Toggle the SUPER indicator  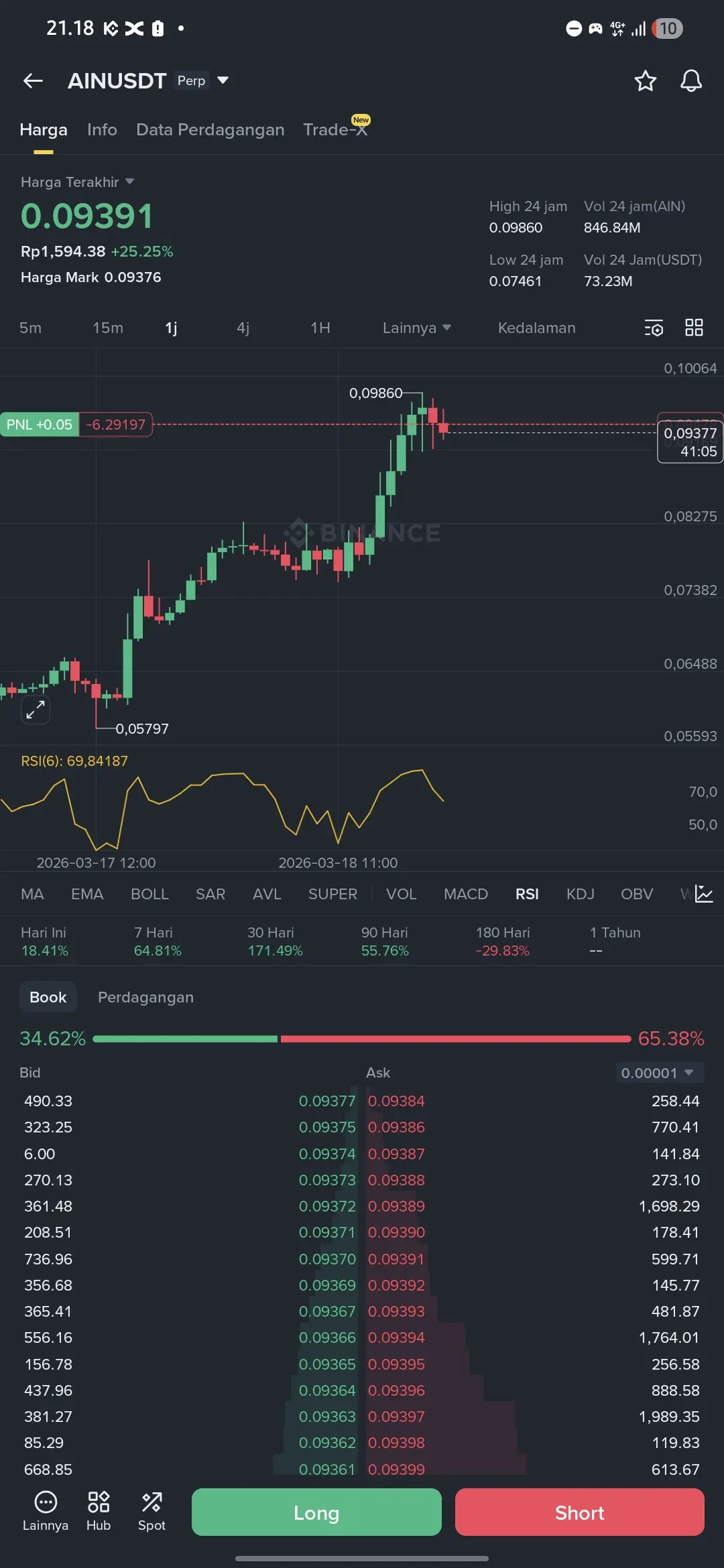[333, 894]
